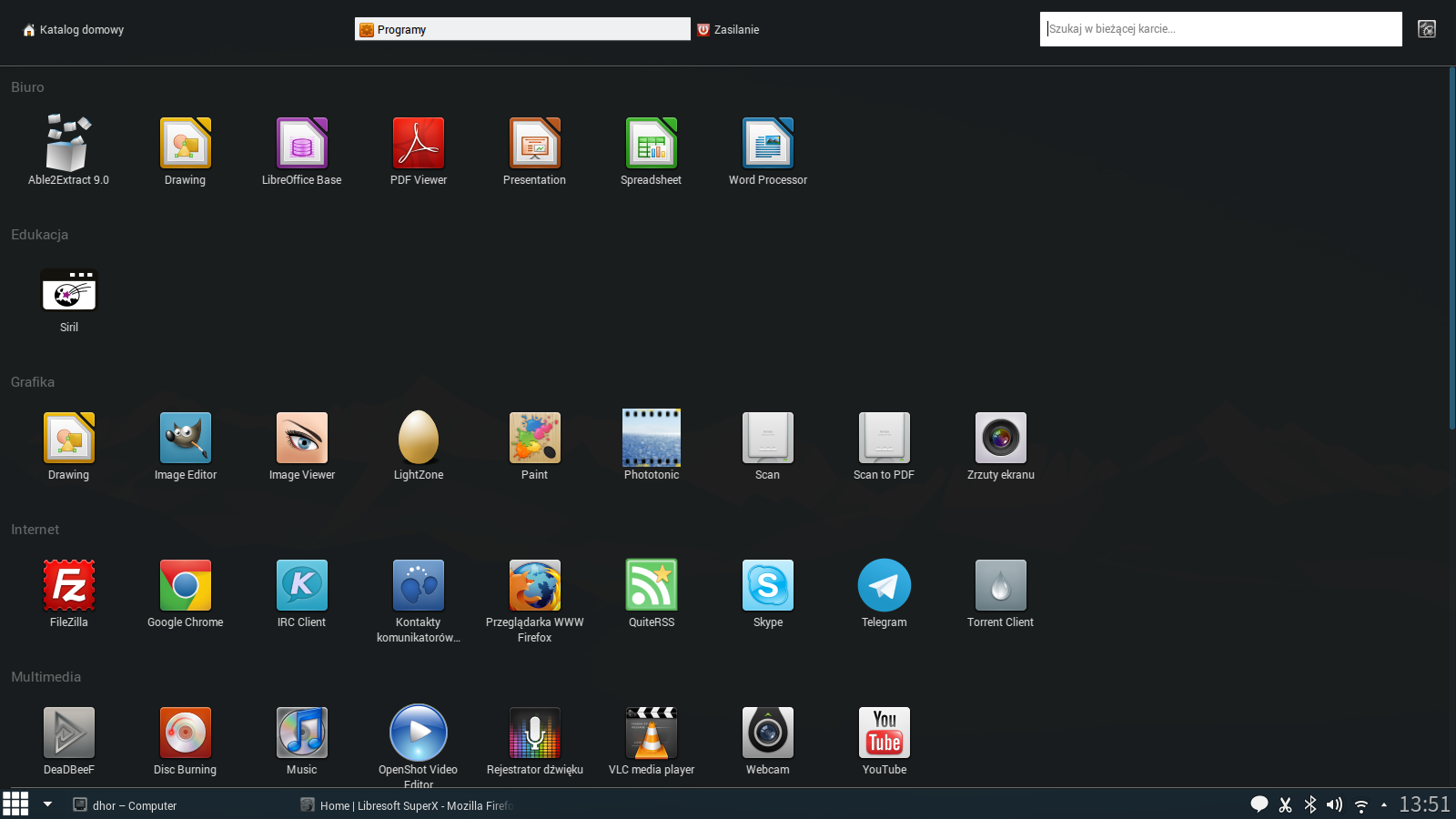Launch VLC media player
The image size is (1456, 819).
pyautogui.click(x=651, y=741)
